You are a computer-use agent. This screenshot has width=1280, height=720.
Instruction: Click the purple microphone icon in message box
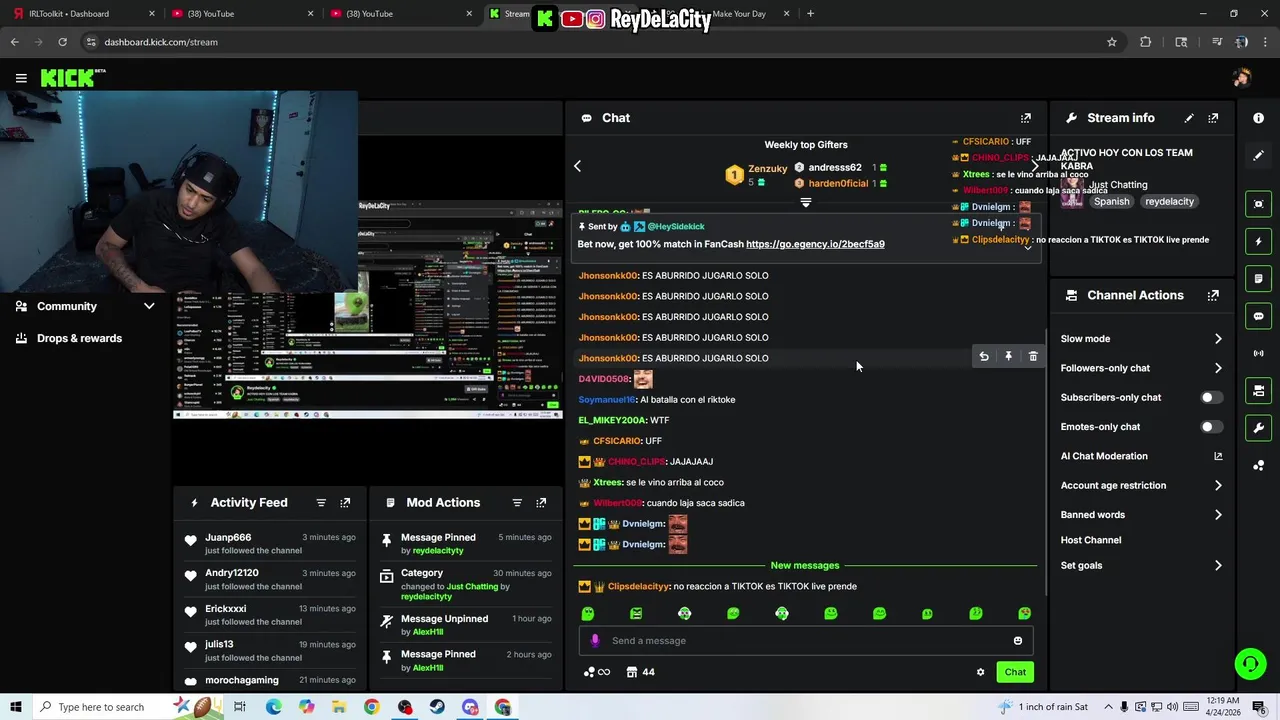coord(595,641)
